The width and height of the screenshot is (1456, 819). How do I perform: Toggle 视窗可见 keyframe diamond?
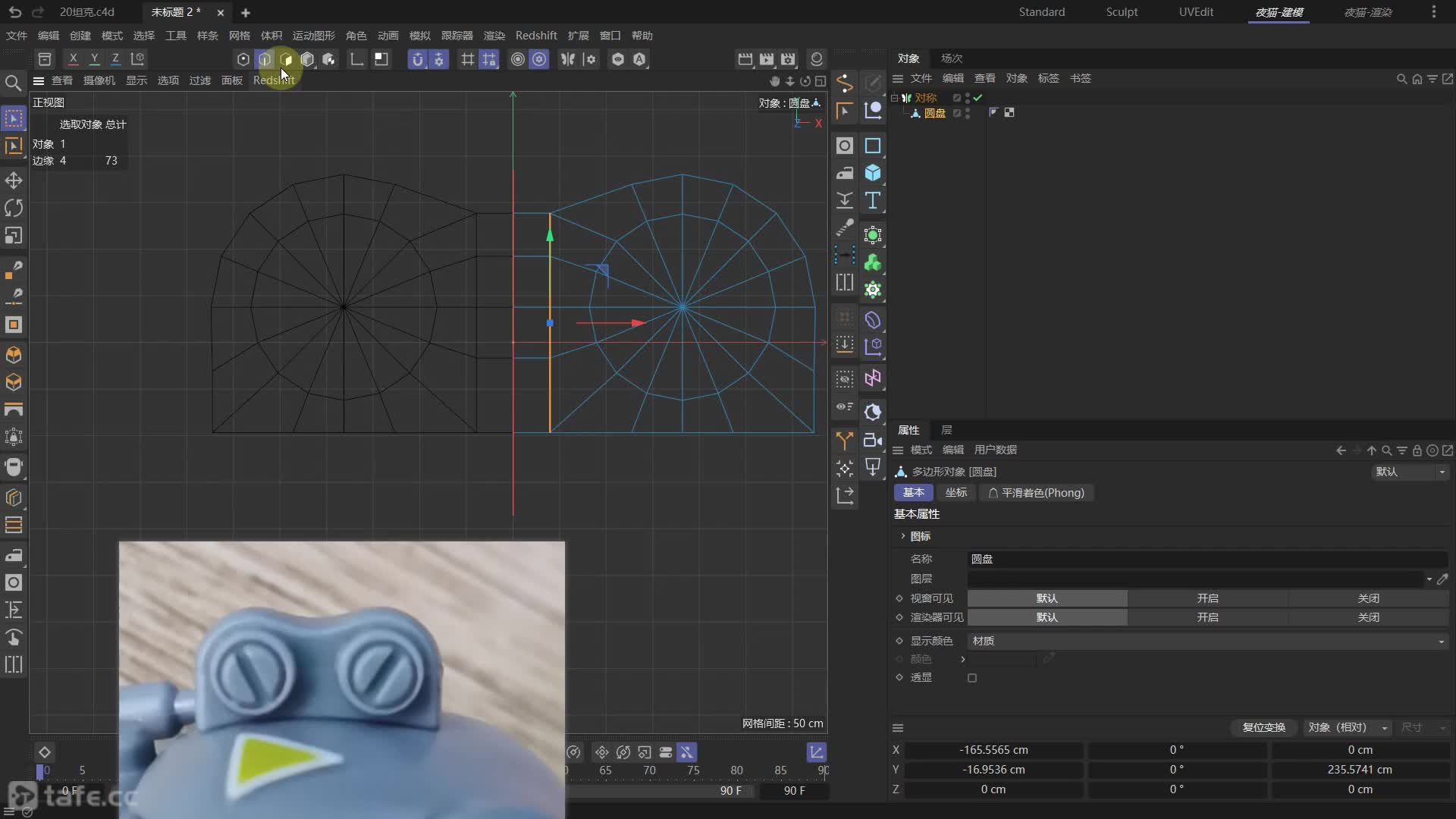pyautogui.click(x=899, y=598)
